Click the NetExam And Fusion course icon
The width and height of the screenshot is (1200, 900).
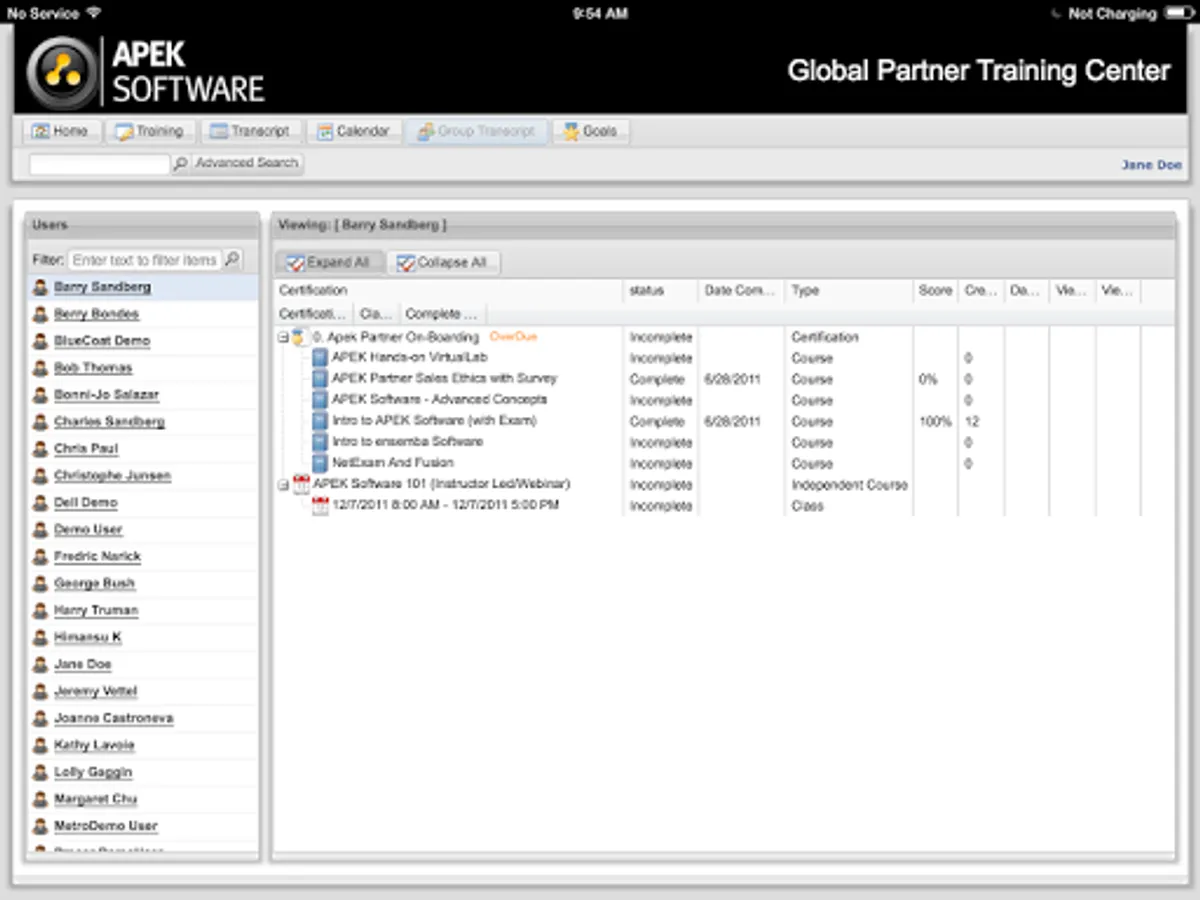click(320, 464)
